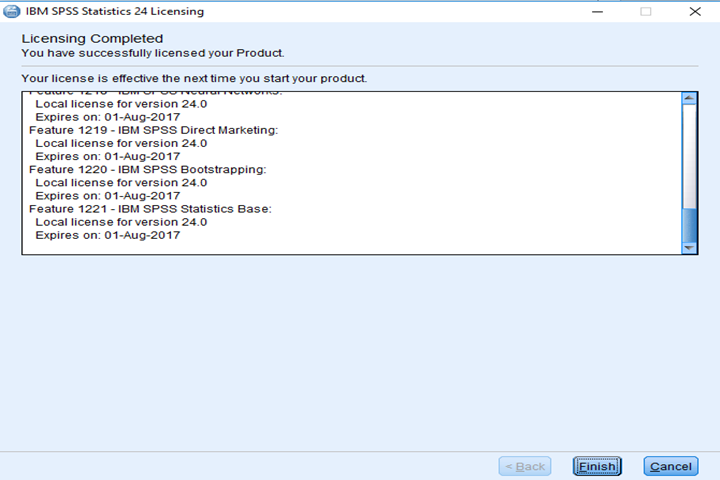Click the license list scroll down arrow
The image size is (720, 480).
point(689,248)
